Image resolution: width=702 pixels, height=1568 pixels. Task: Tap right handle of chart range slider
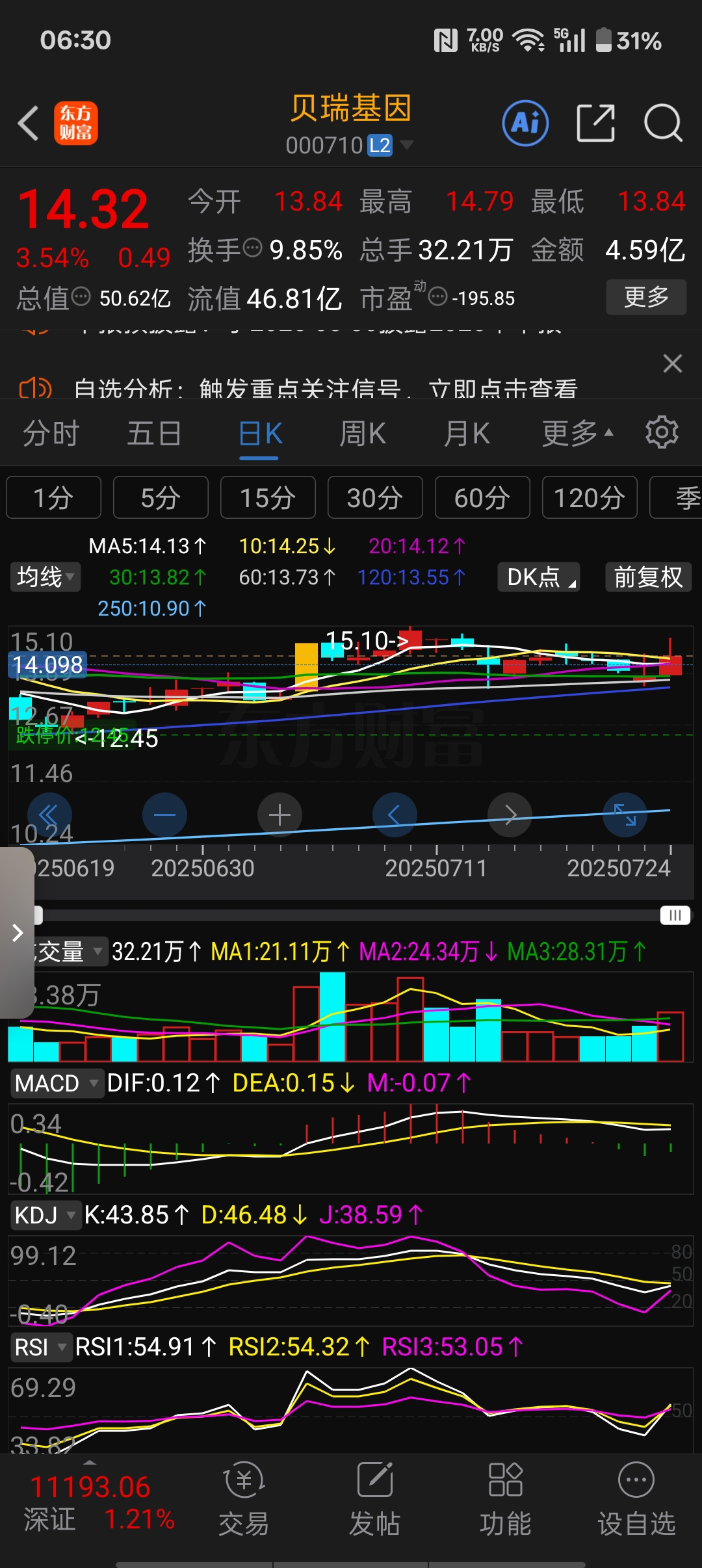pos(675,915)
